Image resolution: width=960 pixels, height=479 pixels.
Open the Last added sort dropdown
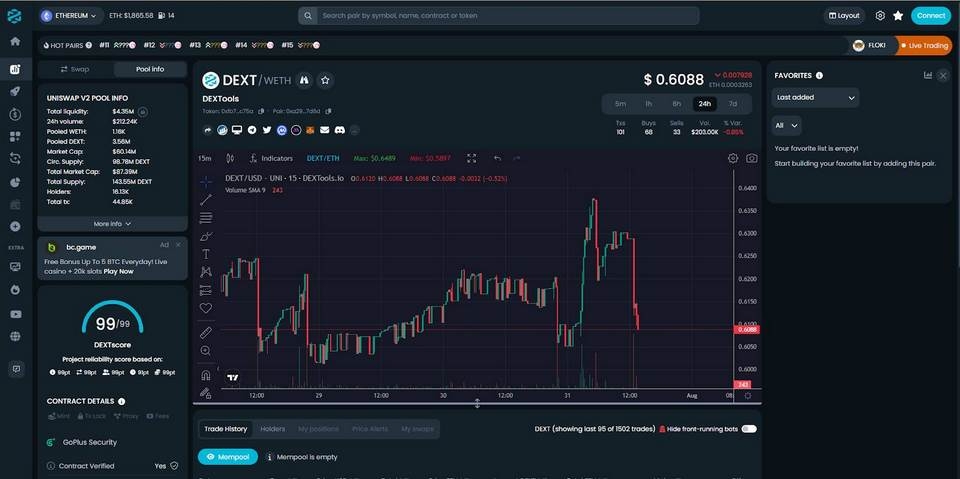tap(815, 97)
